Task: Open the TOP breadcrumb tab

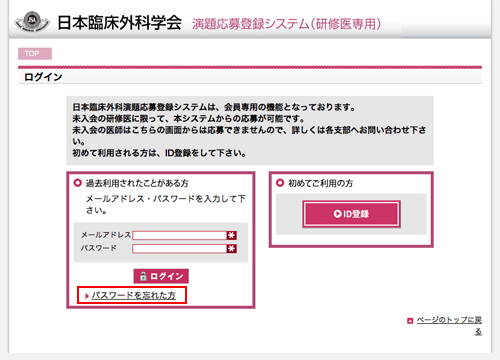Action: pyautogui.click(x=35, y=54)
